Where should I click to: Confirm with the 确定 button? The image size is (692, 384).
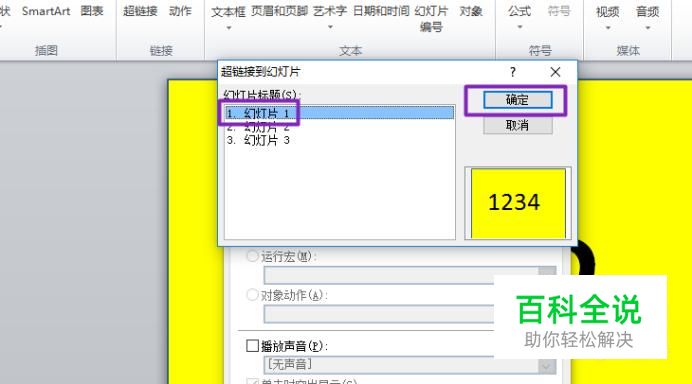pos(517,100)
